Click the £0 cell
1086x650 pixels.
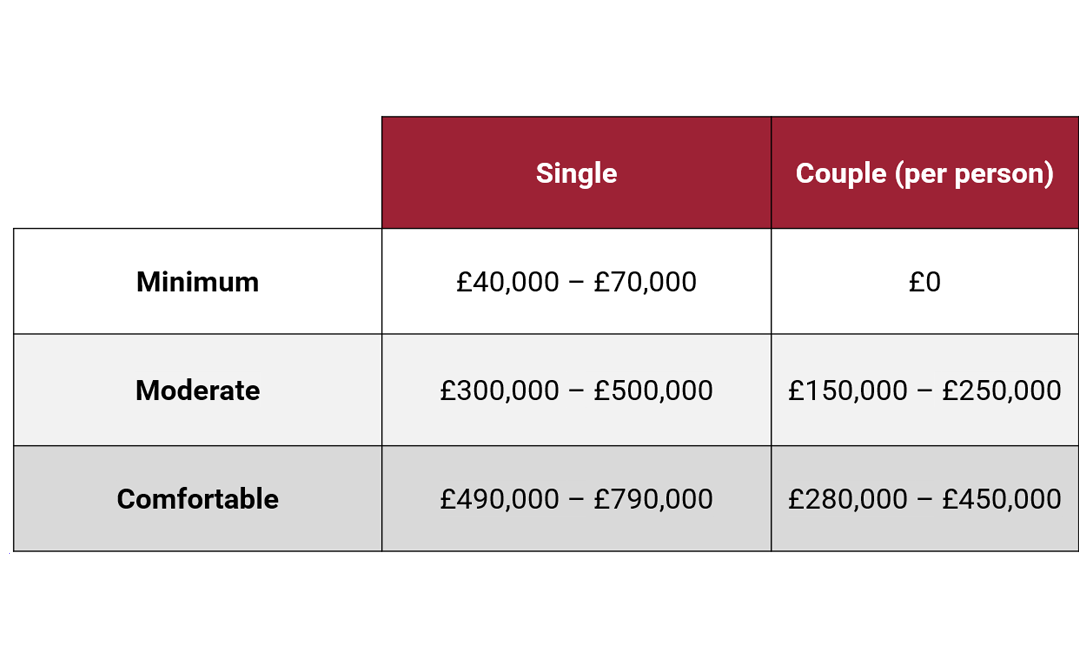coord(925,281)
